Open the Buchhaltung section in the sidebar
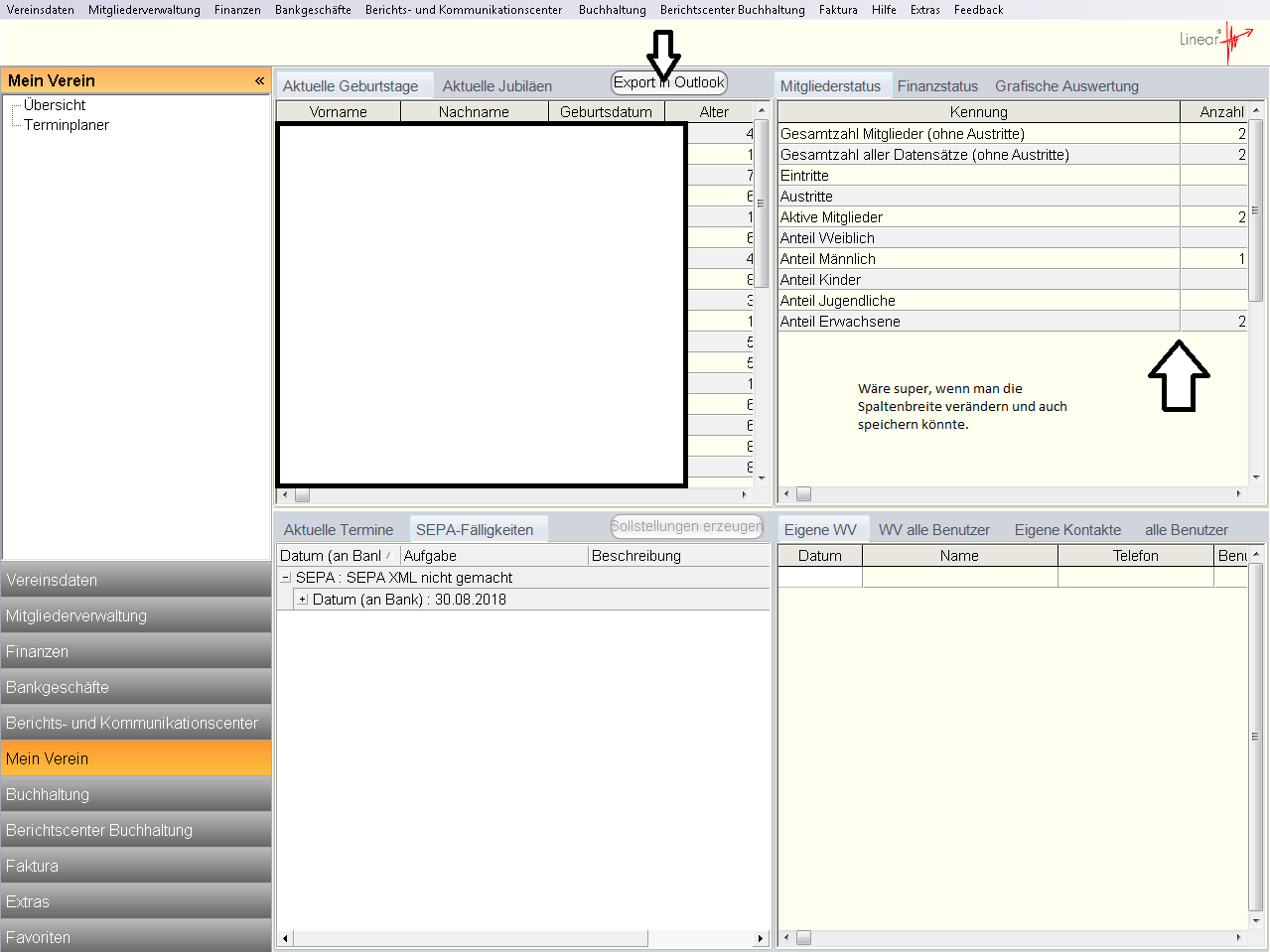Image resolution: width=1270 pixels, height=952 pixels. click(135, 794)
